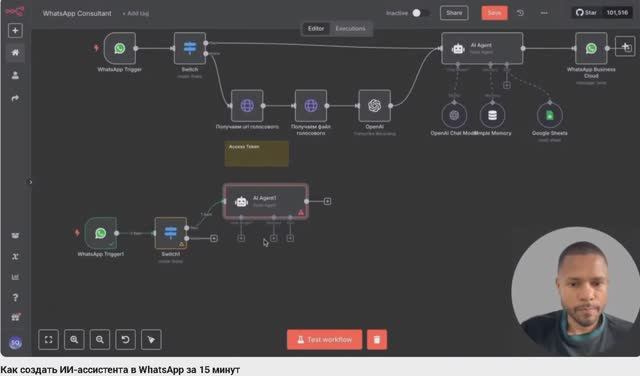Image resolution: width=640 pixels, height=376 pixels.
Task: Click Add tag next to workflow name
Action: 136,13
